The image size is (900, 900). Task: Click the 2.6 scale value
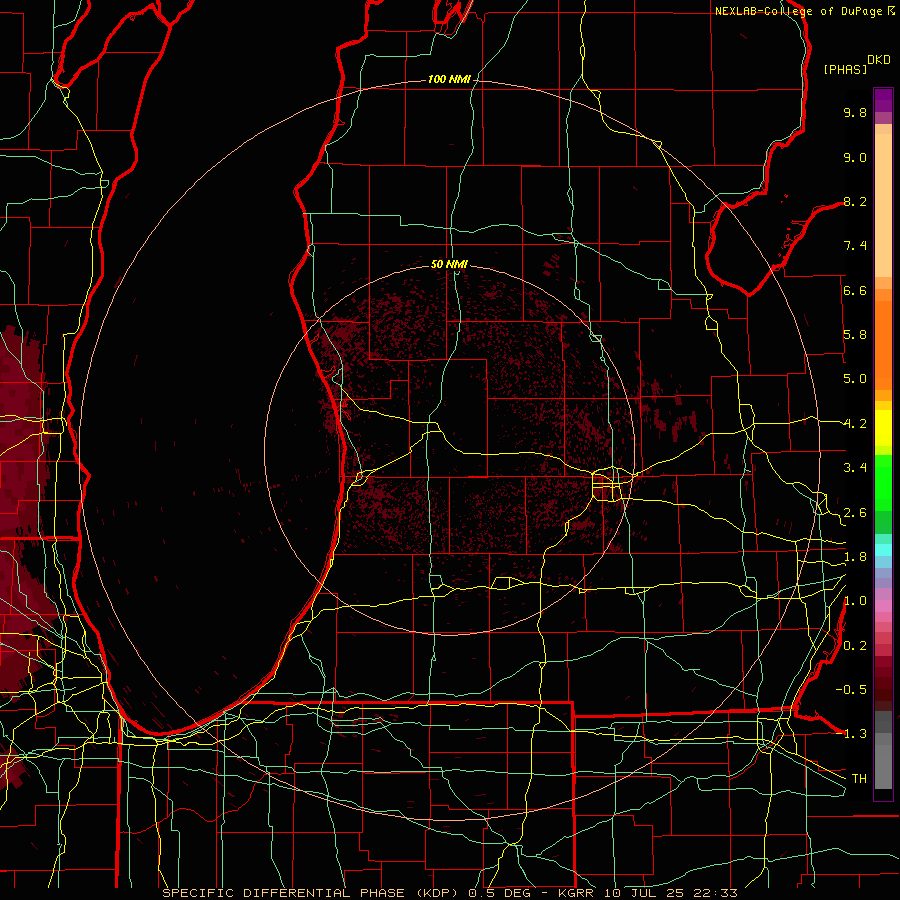click(855, 513)
